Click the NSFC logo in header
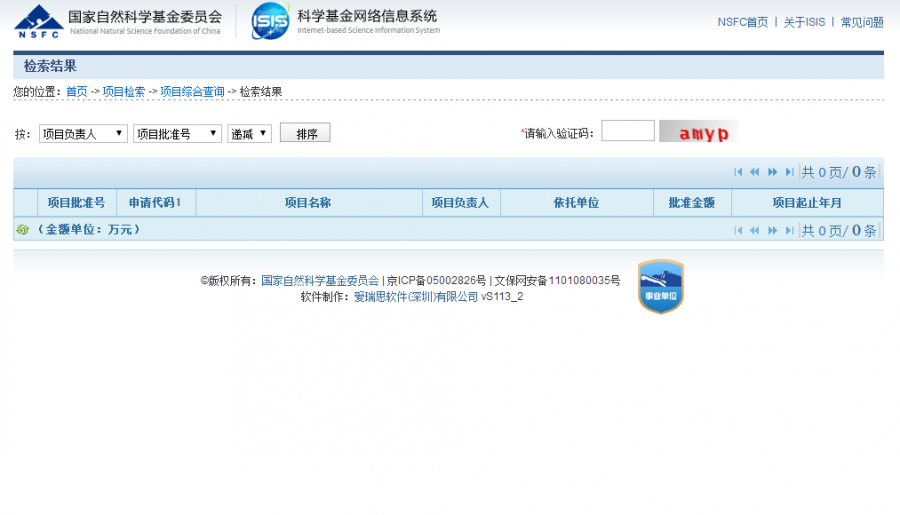The image size is (900, 515). pos(38,20)
